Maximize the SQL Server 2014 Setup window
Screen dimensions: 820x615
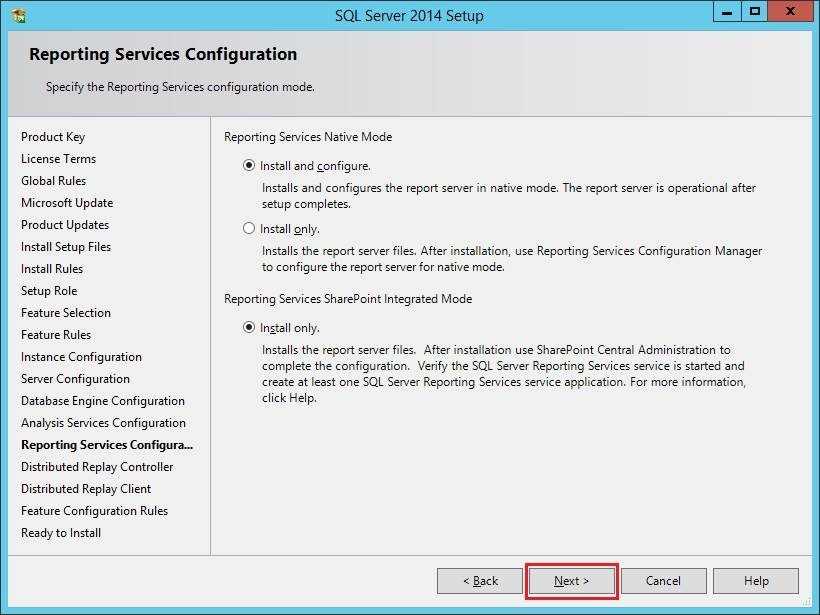[754, 12]
